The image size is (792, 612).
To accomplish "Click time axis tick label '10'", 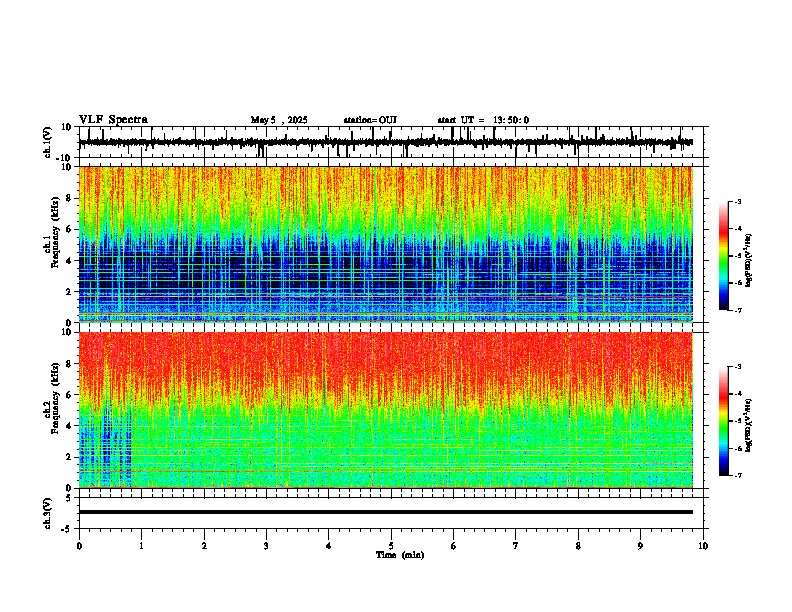I will pyautogui.click(x=703, y=546).
